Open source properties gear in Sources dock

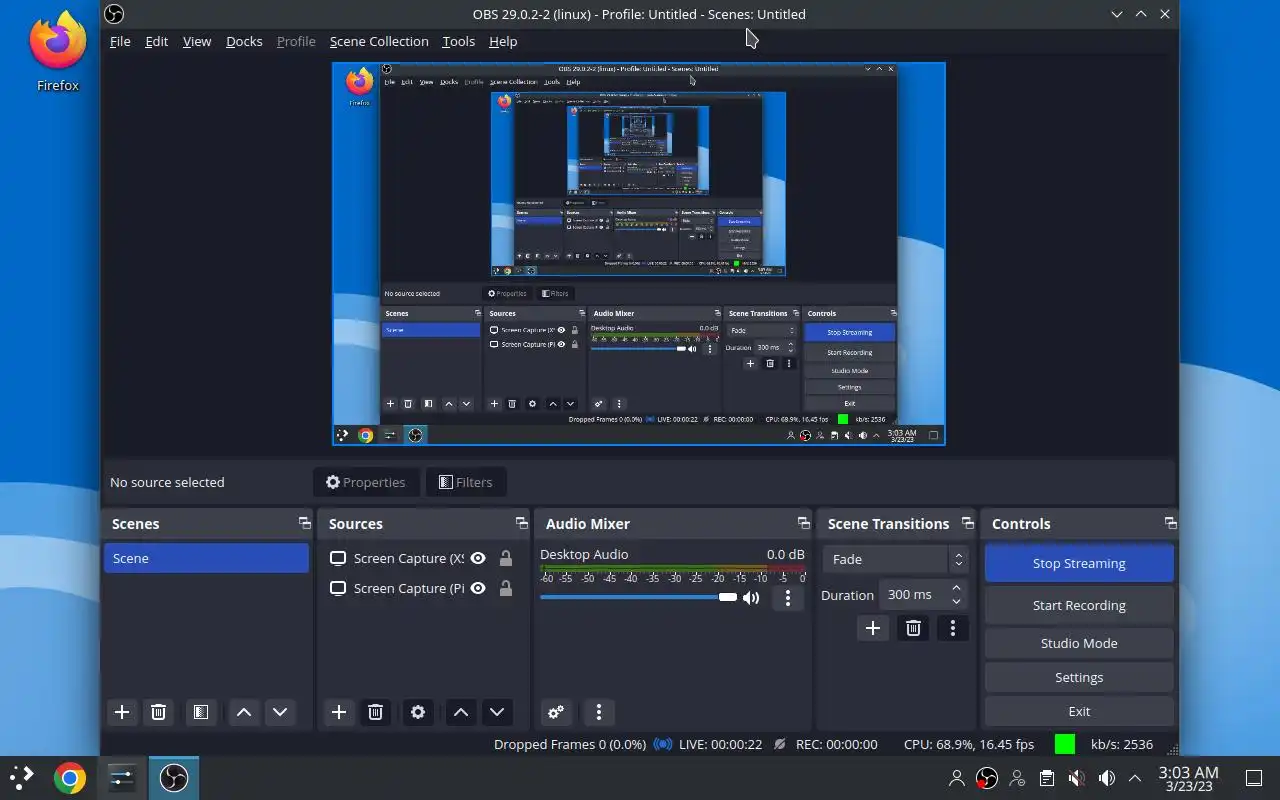[x=418, y=712]
